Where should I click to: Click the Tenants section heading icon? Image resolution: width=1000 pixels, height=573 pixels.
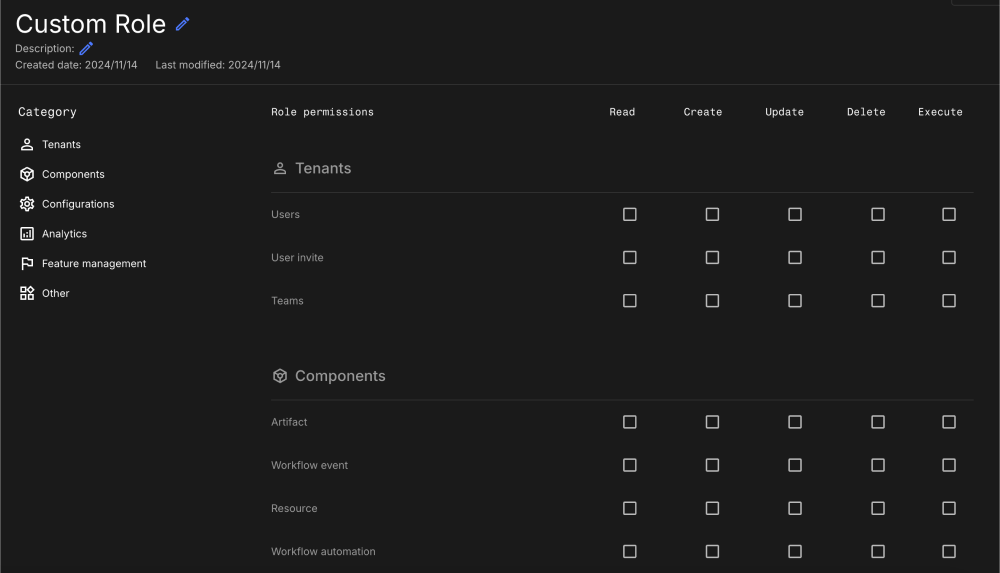coord(280,168)
